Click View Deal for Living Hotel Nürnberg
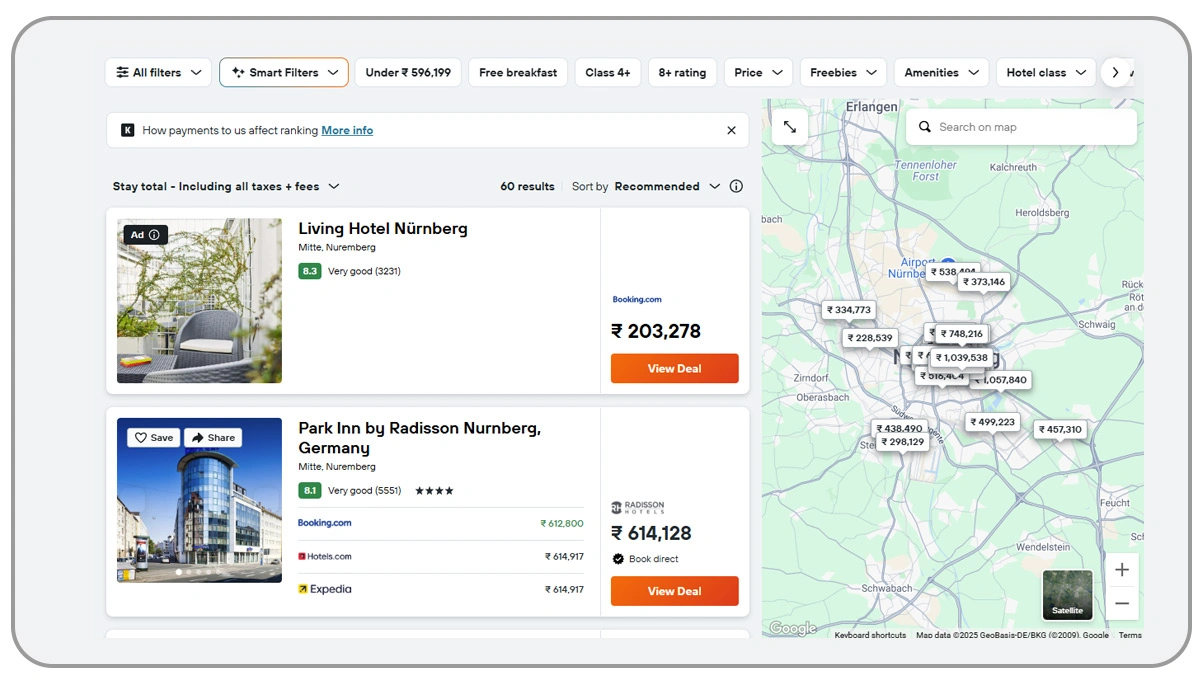Viewport: 1202px width, 684px height. 674,368
